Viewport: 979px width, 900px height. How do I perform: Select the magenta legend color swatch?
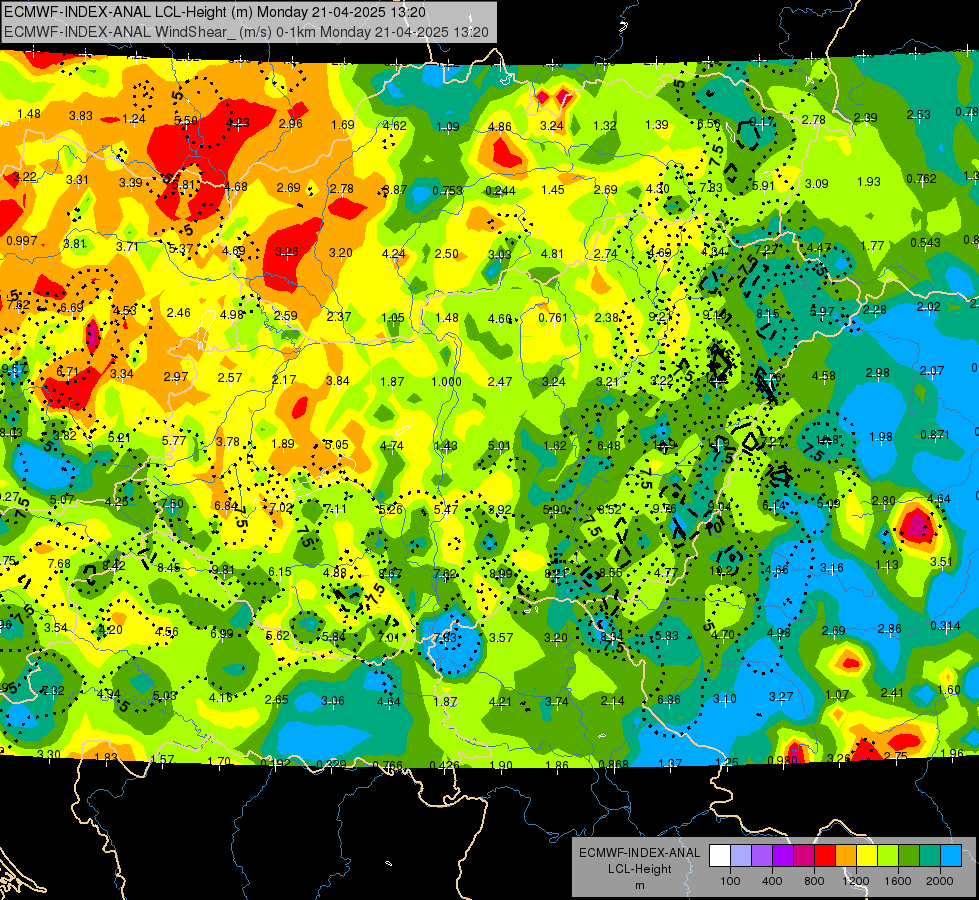[804, 856]
